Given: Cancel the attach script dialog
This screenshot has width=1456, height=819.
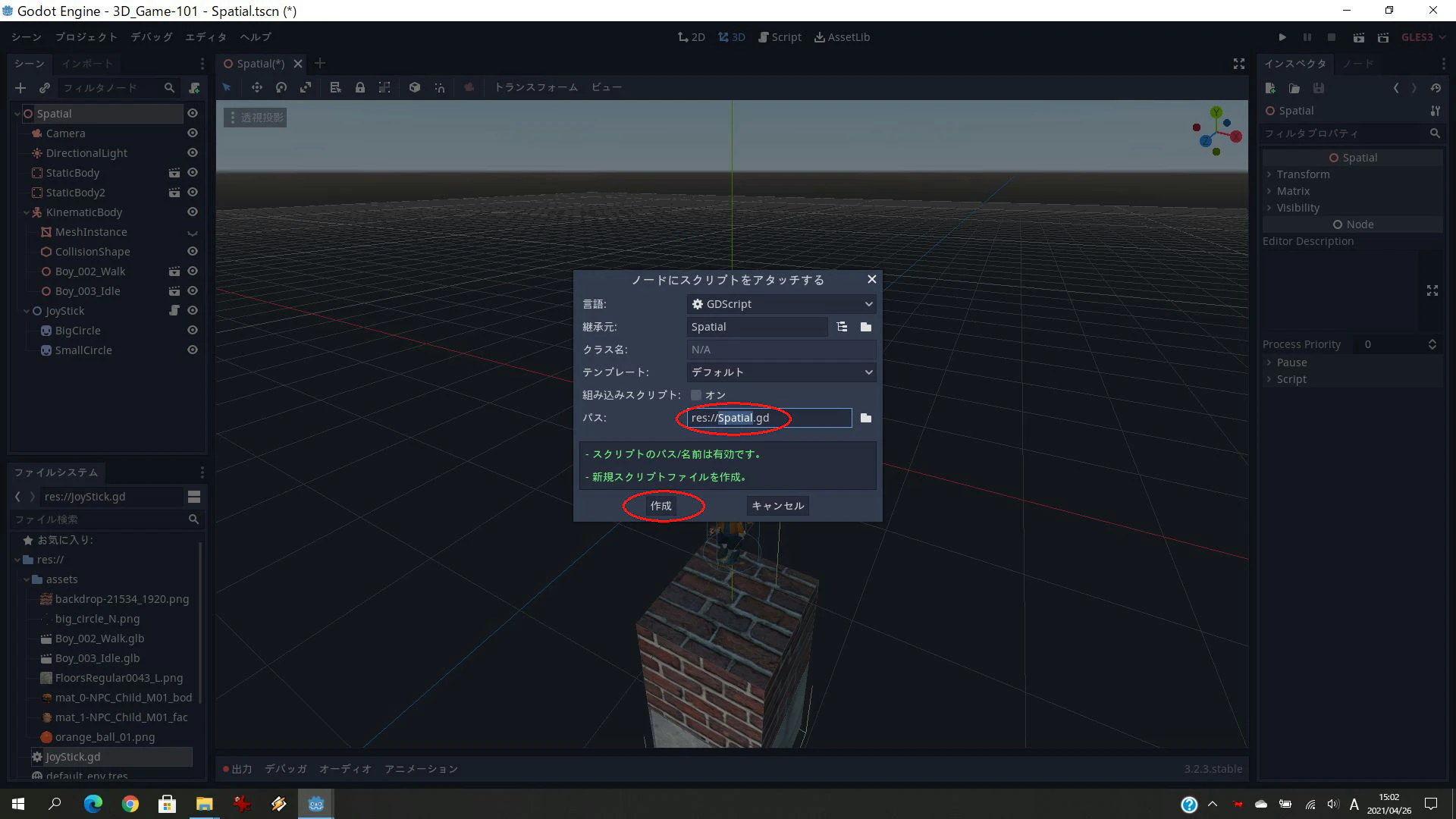Looking at the screenshot, I should pos(778,506).
